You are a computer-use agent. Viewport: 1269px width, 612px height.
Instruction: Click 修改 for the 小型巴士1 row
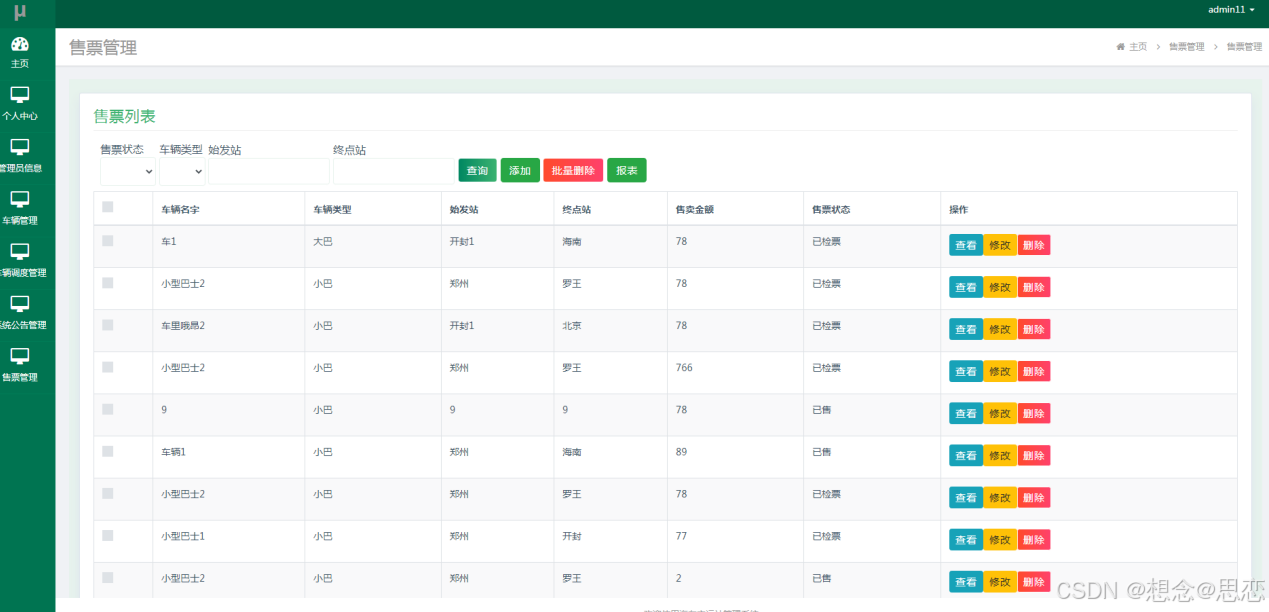(x=1000, y=539)
